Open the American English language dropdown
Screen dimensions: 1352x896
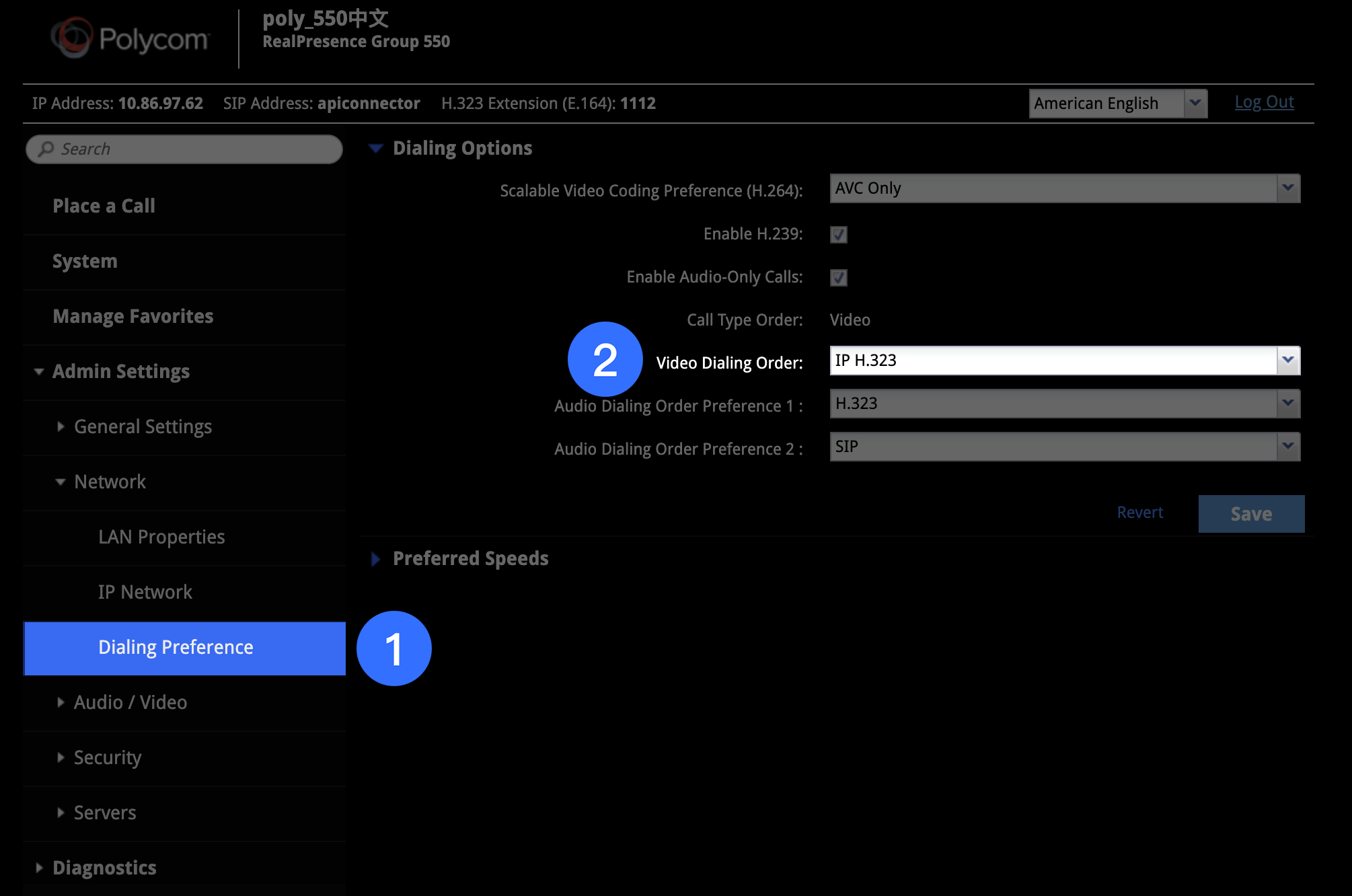[x=1118, y=104]
